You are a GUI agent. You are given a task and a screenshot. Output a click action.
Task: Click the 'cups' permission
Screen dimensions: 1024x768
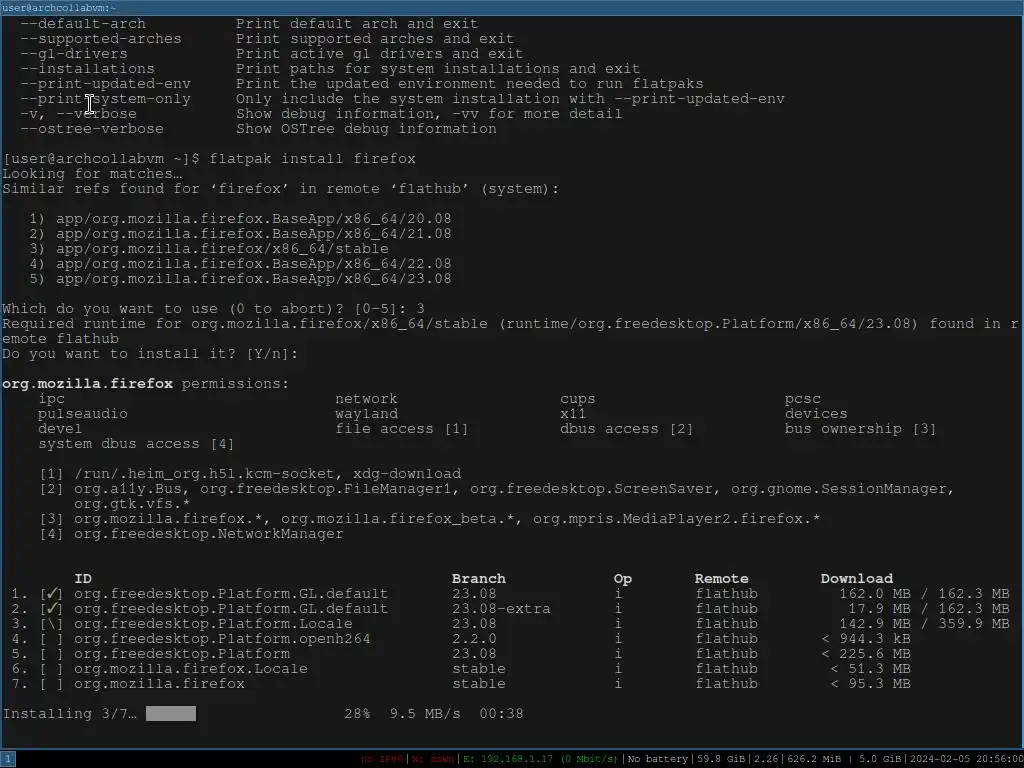577,399
